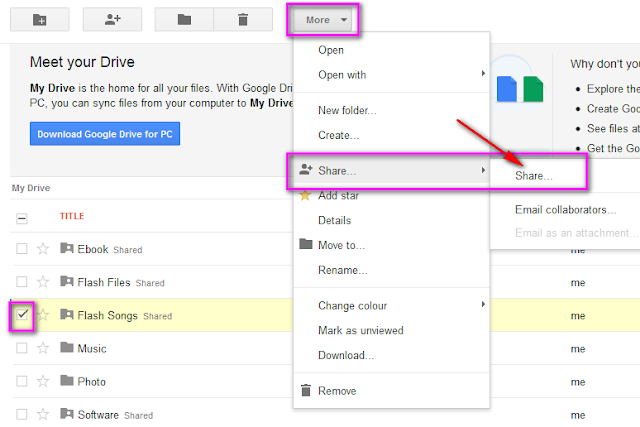Select Download... menu item
This screenshot has width=640, height=427.
[391, 355]
